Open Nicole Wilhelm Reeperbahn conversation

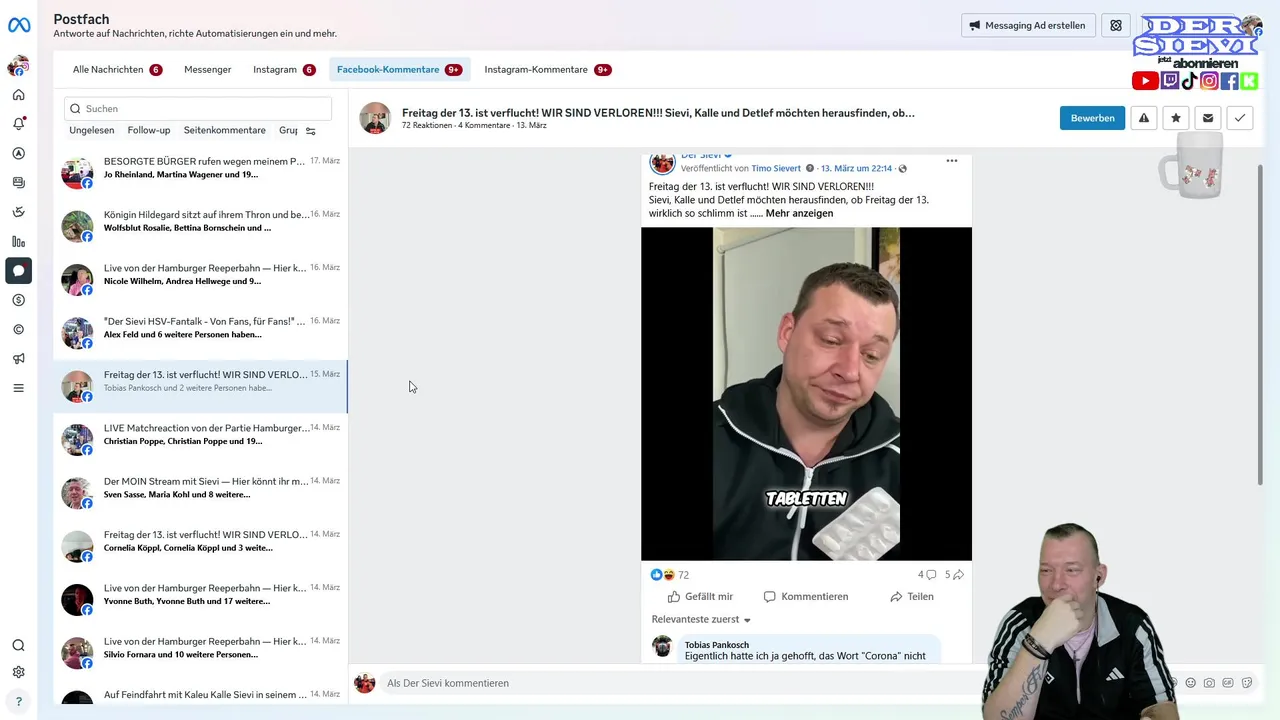pyautogui.click(x=200, y=280)
